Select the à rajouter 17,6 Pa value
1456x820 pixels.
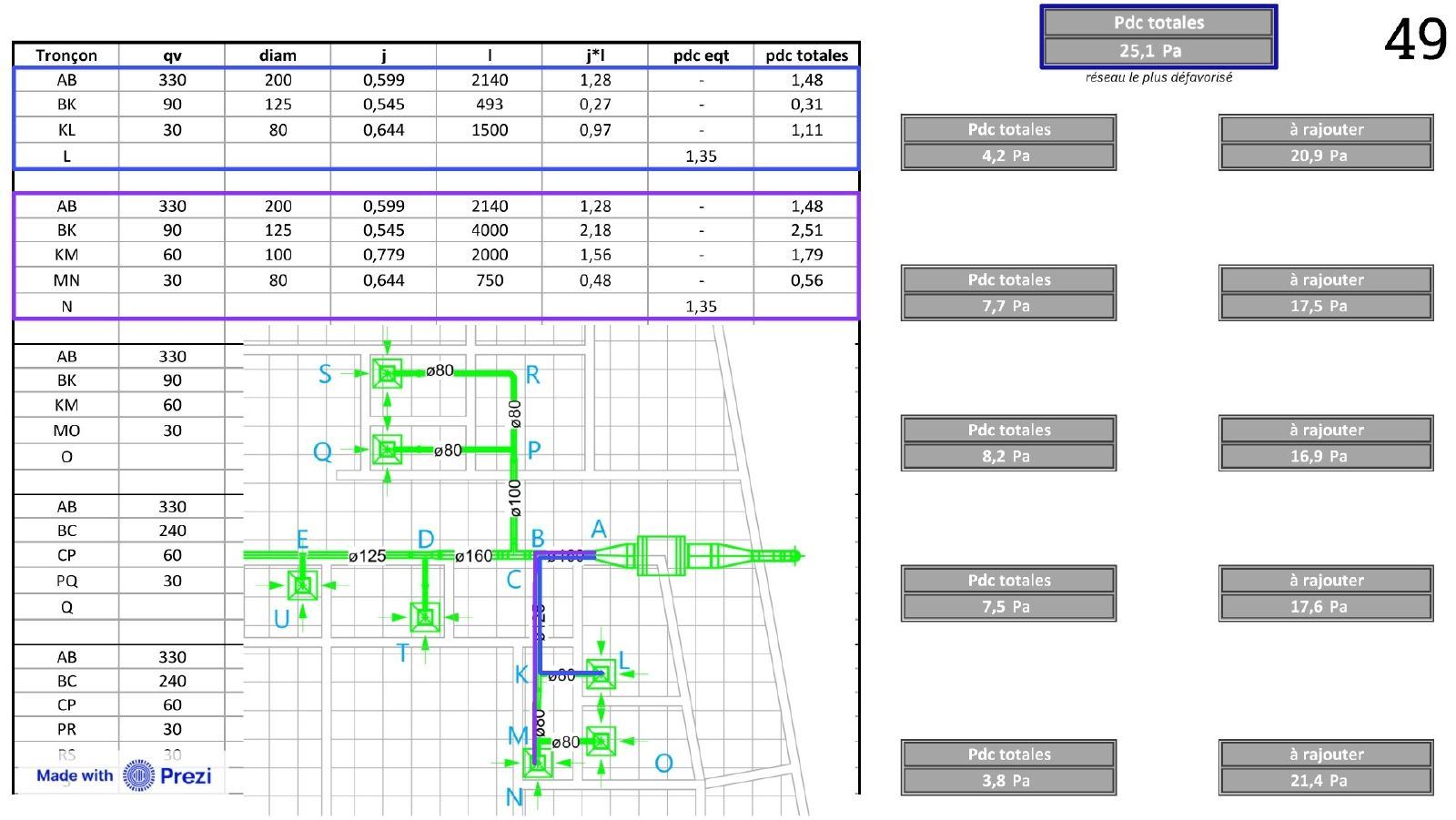point(1326,606)
